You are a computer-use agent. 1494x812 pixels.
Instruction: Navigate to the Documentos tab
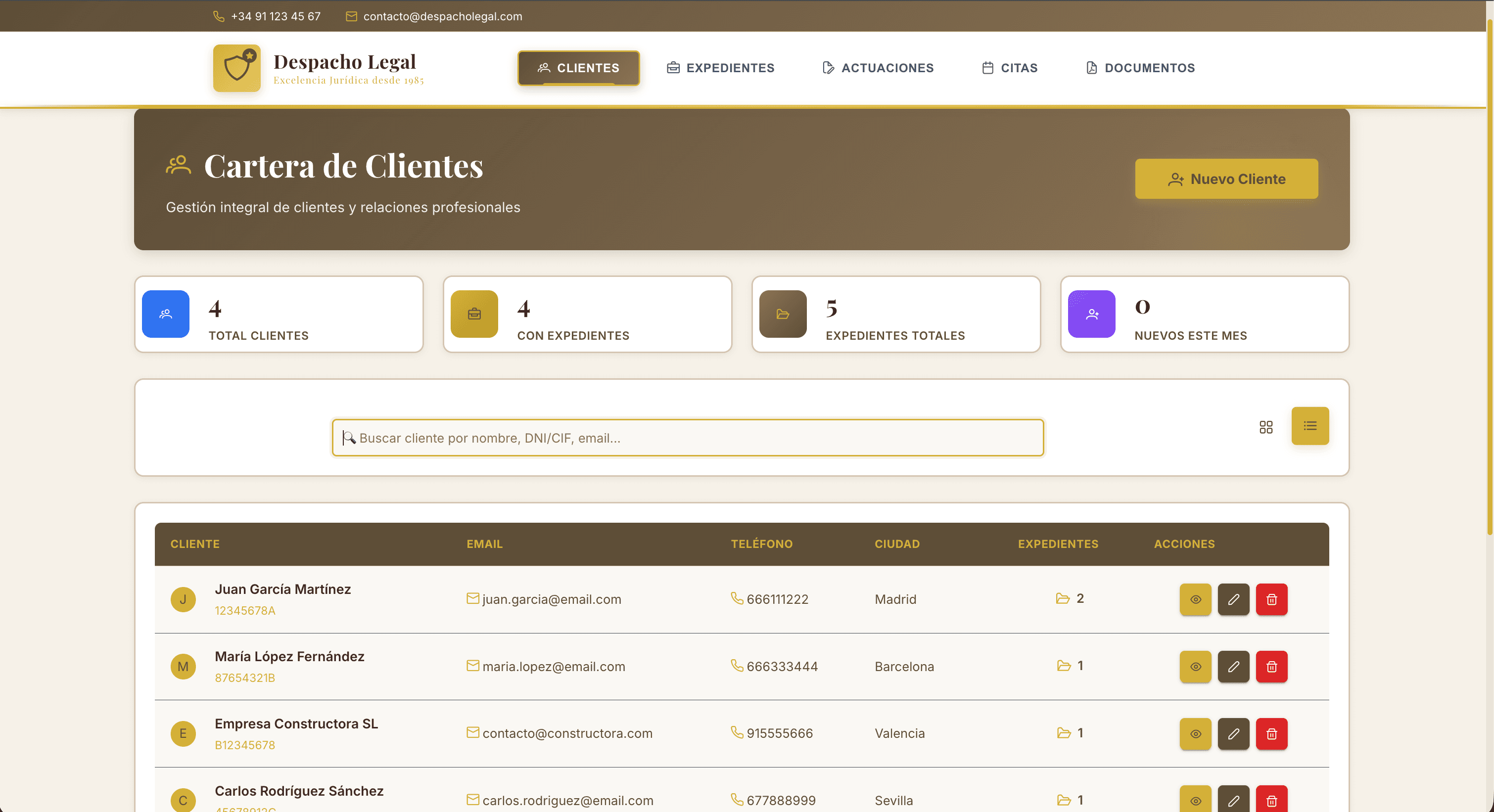(x=1140, y=68)
